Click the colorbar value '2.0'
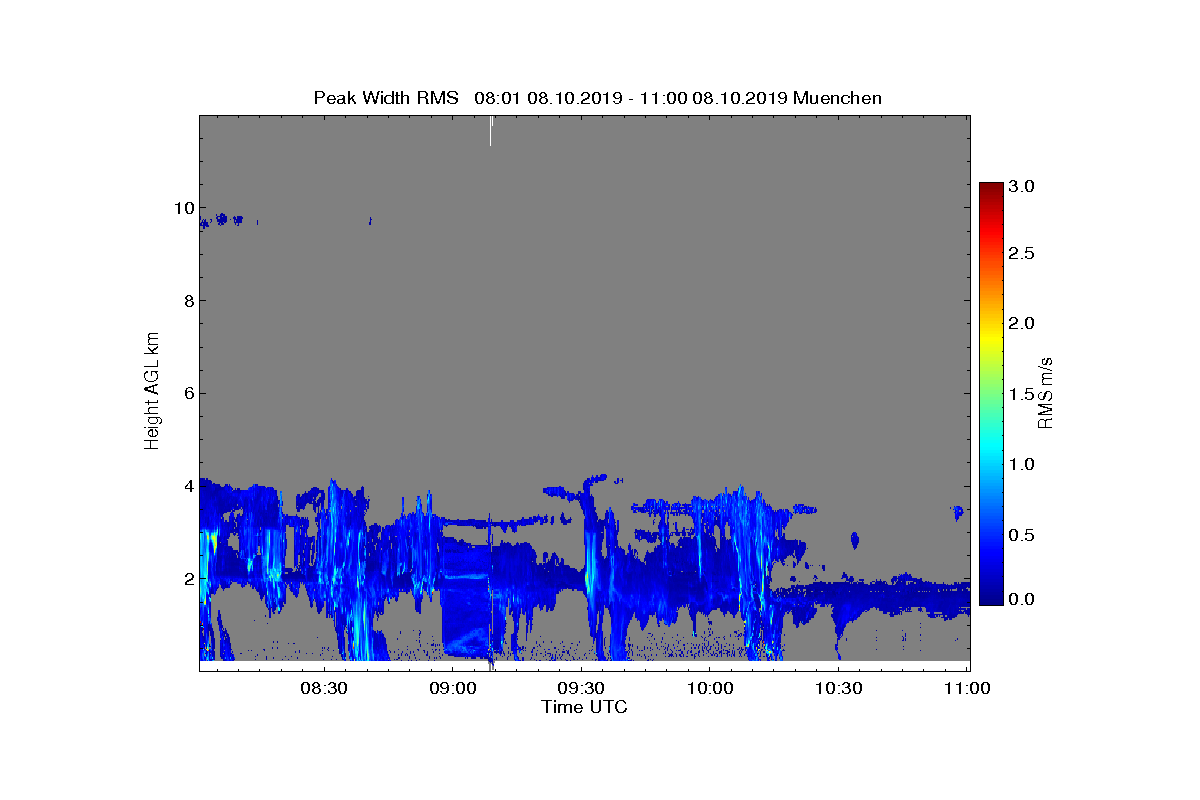This screenshot has height=800, width=1200. tap(1021, 323)
